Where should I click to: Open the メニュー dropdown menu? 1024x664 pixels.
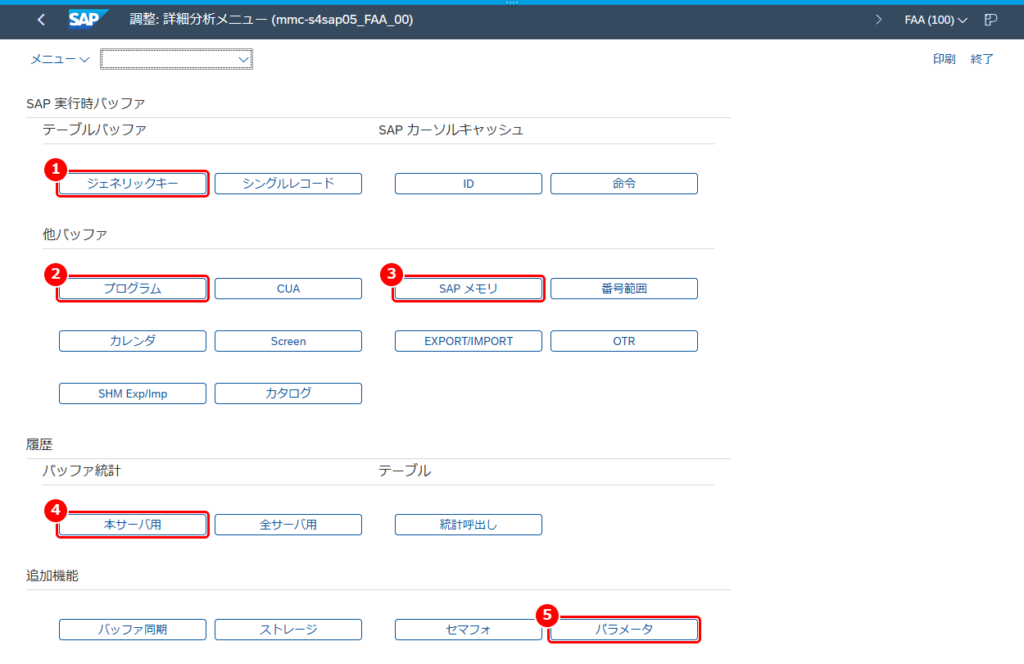click(59, 59)
